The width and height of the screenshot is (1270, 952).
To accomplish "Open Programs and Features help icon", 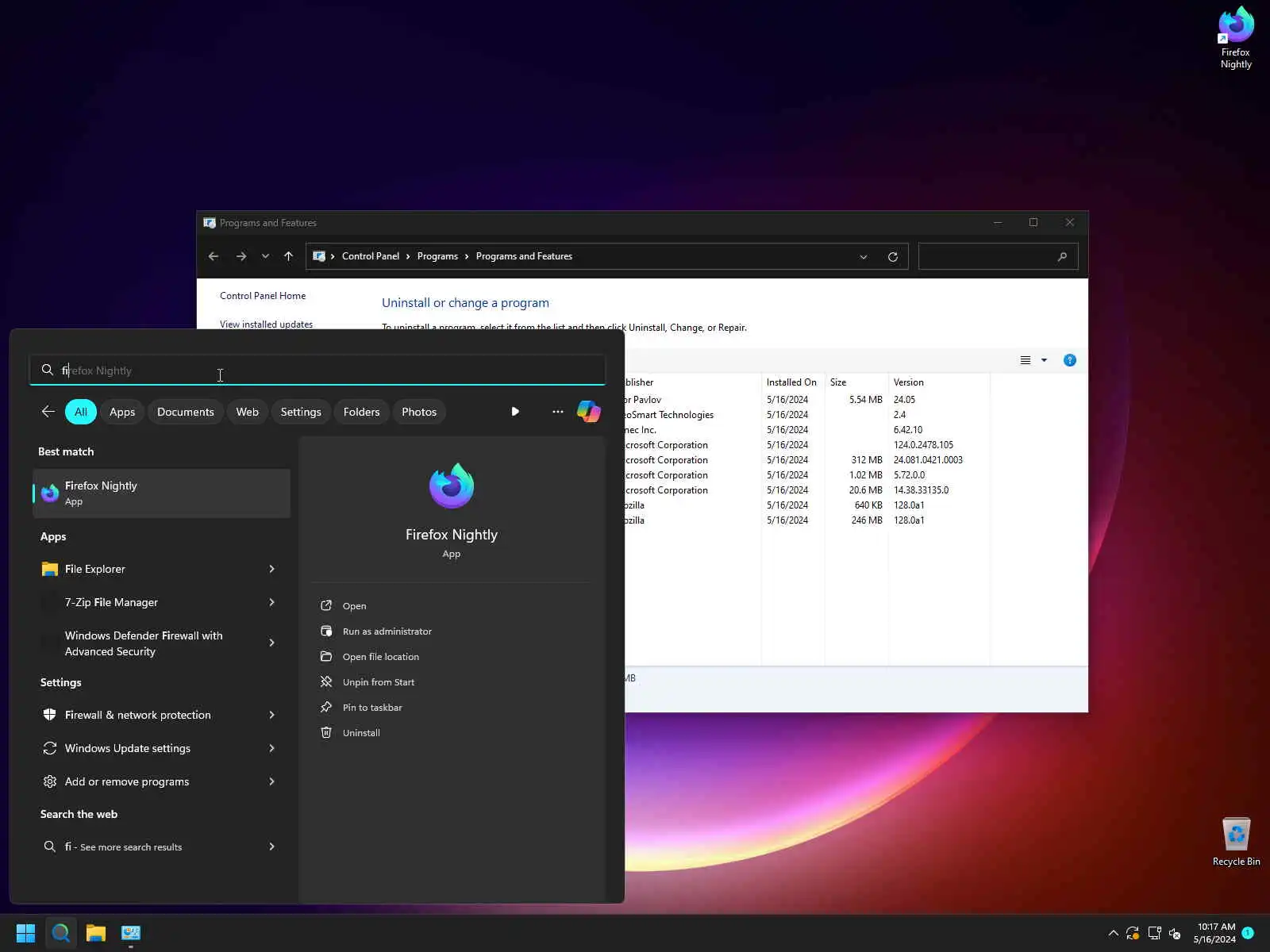I will point(1070,360).
